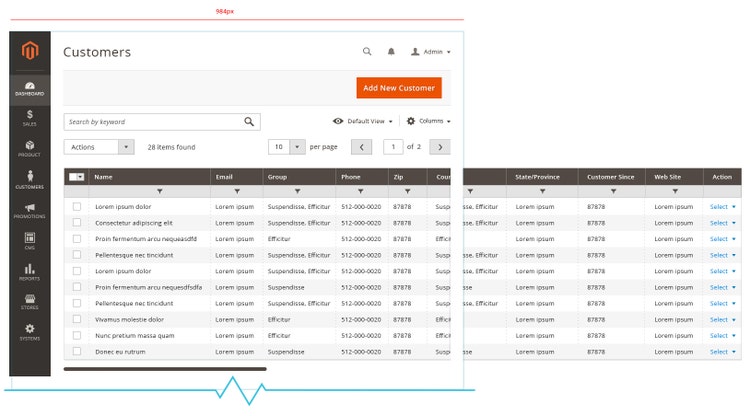Open the Admin account menu

tap(431, 52)
